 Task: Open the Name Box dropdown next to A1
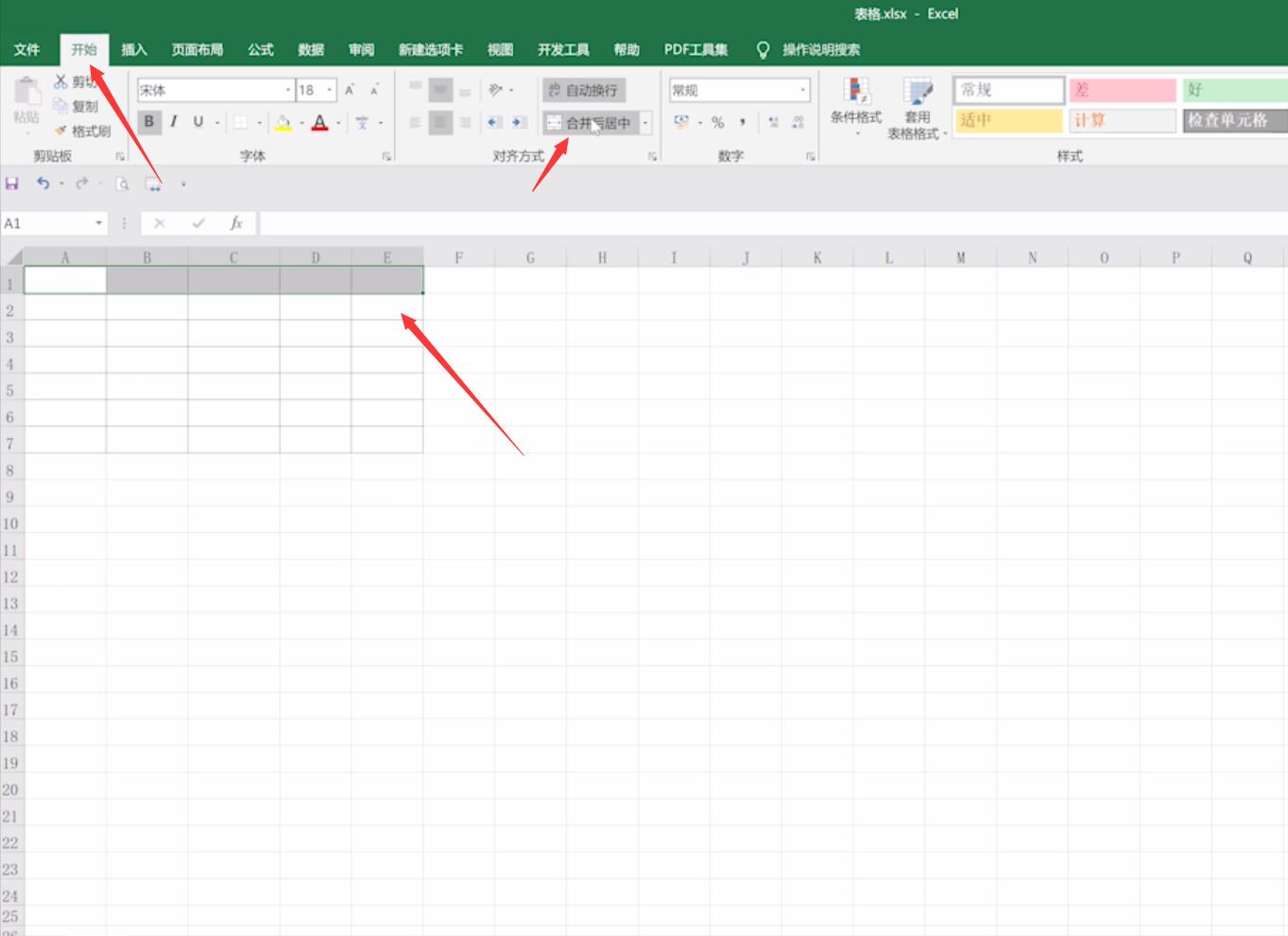point(98,223)
